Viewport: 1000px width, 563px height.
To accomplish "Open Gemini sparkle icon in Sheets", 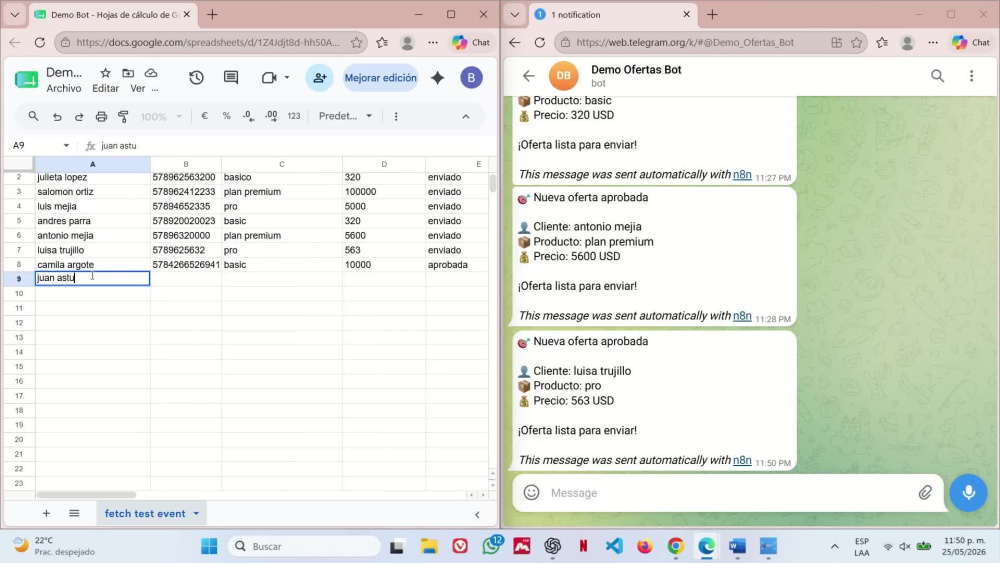I will click(x=438, y=78).
